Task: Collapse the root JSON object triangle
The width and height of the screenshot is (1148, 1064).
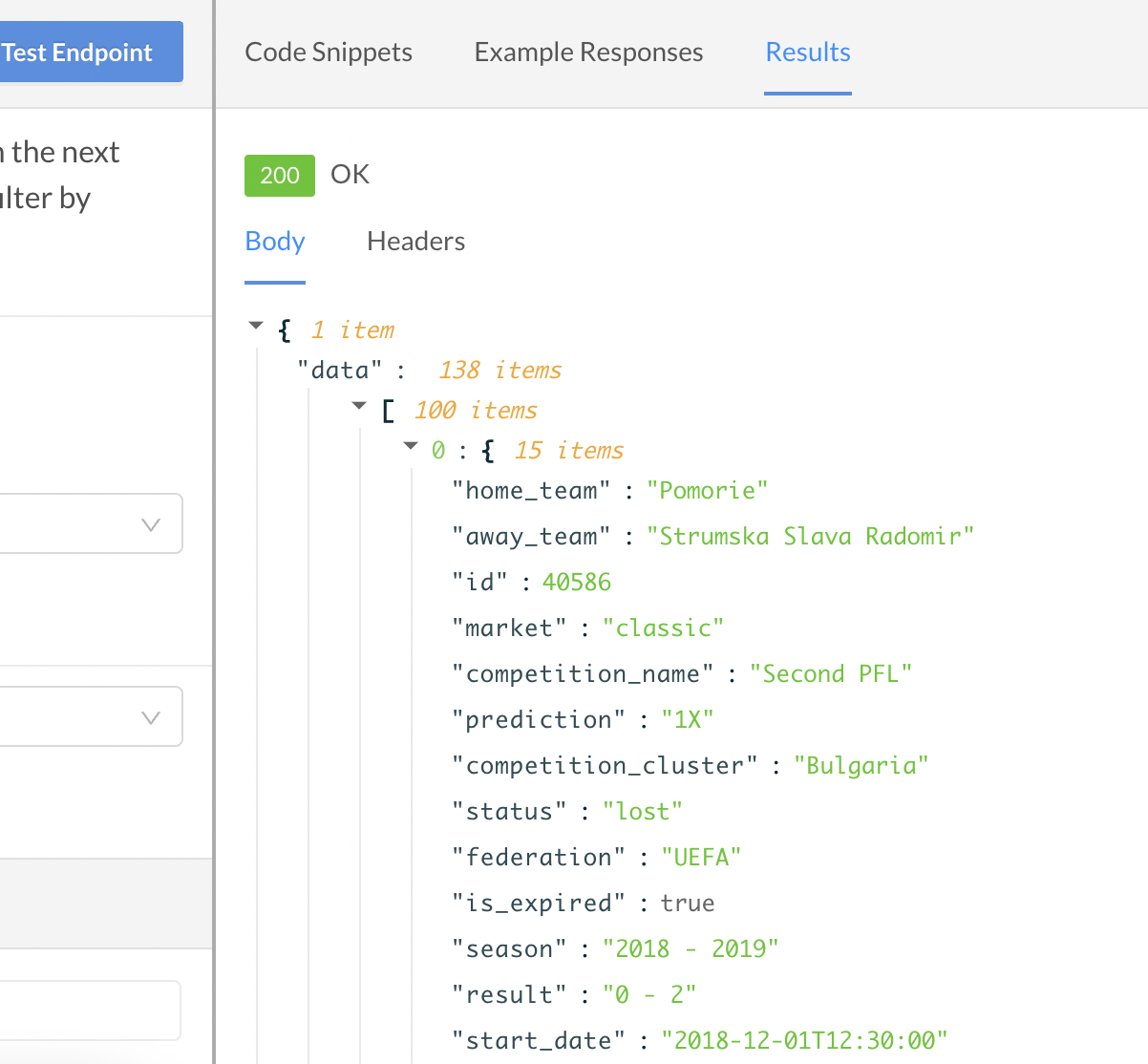Action: pyautogui.click(x=255, y=327)
